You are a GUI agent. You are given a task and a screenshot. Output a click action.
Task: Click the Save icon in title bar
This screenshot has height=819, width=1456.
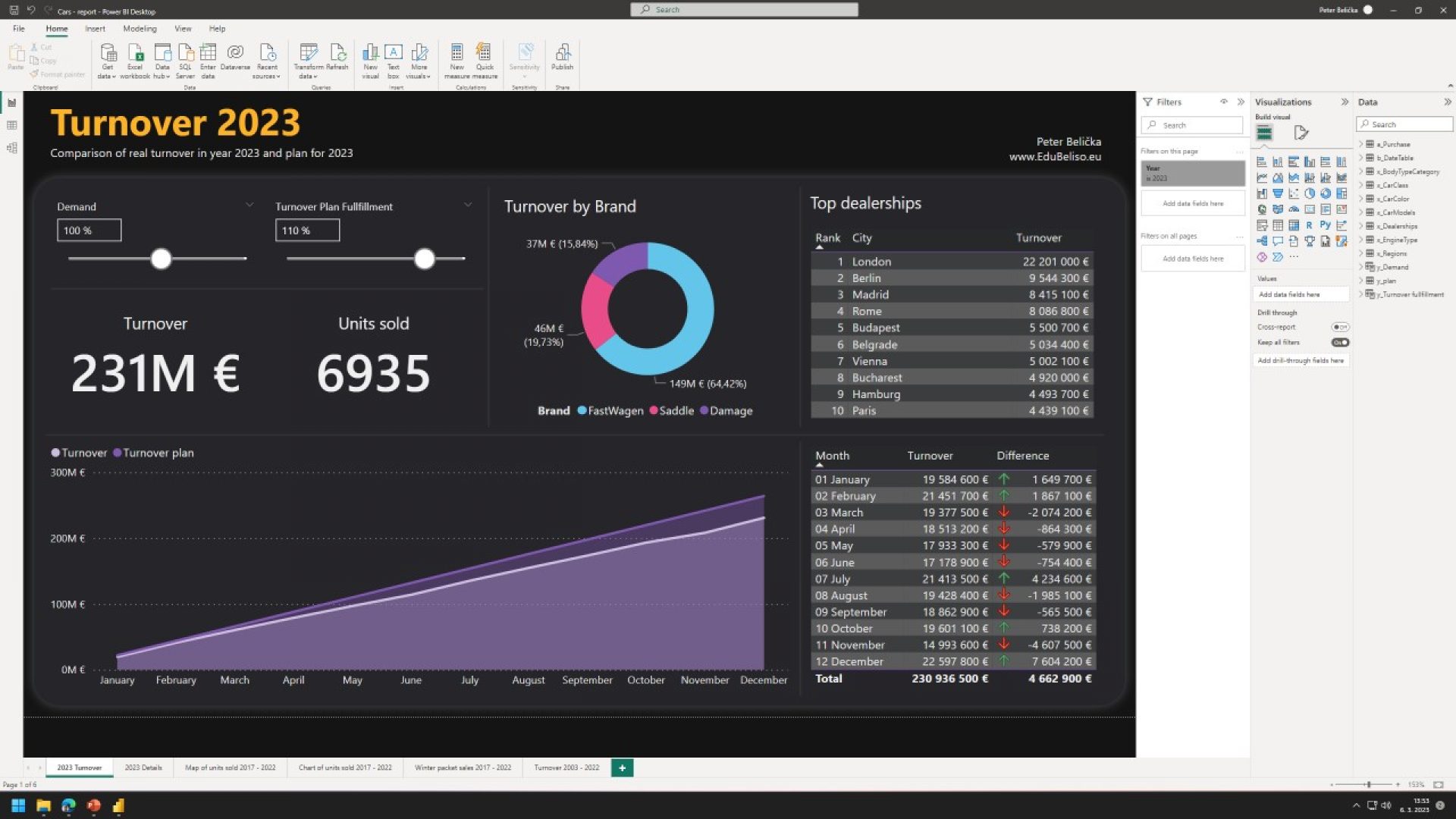(14, 10)
